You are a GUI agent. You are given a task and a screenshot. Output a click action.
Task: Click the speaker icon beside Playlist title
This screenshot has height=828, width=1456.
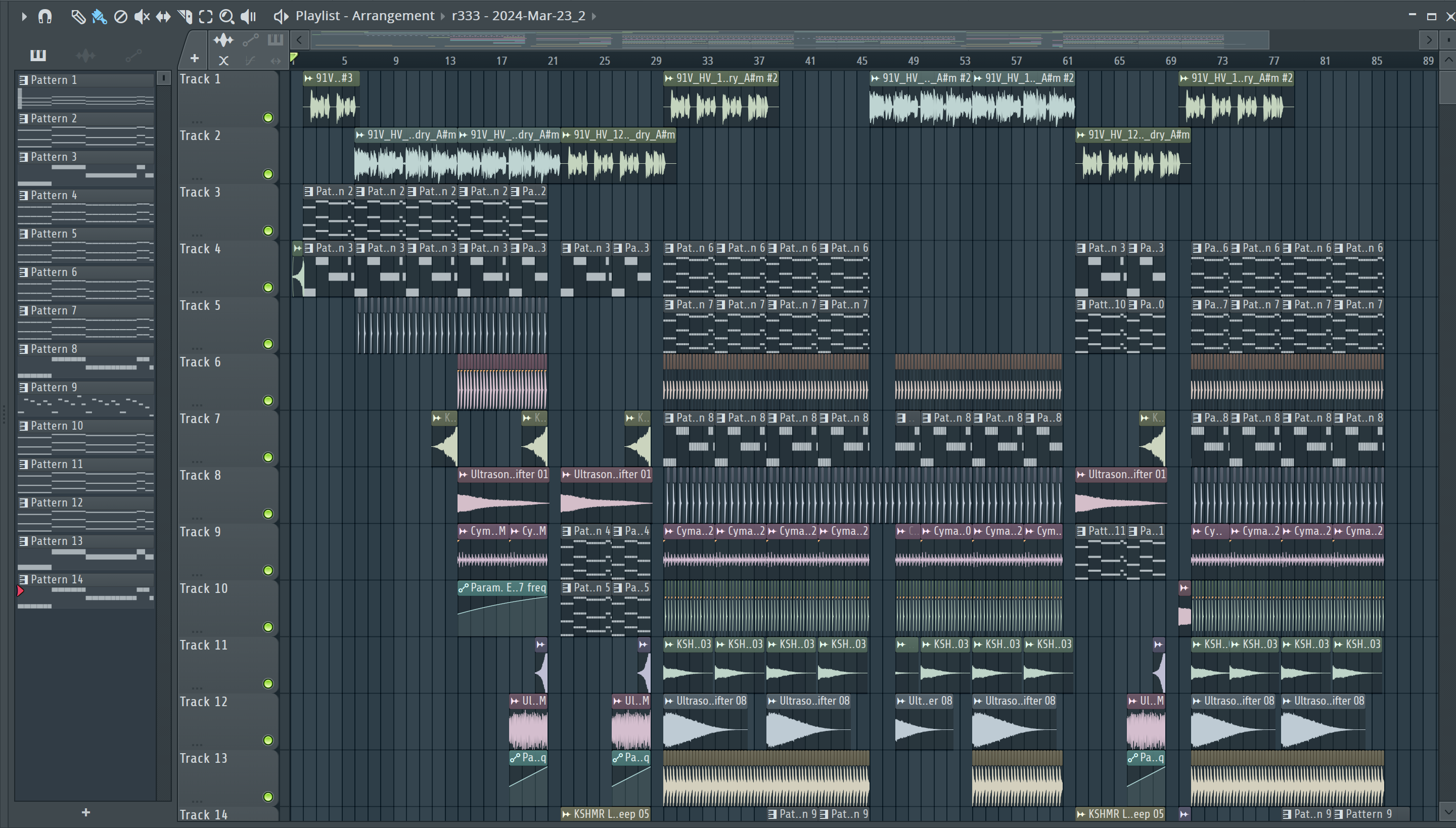tap(281, 17)
